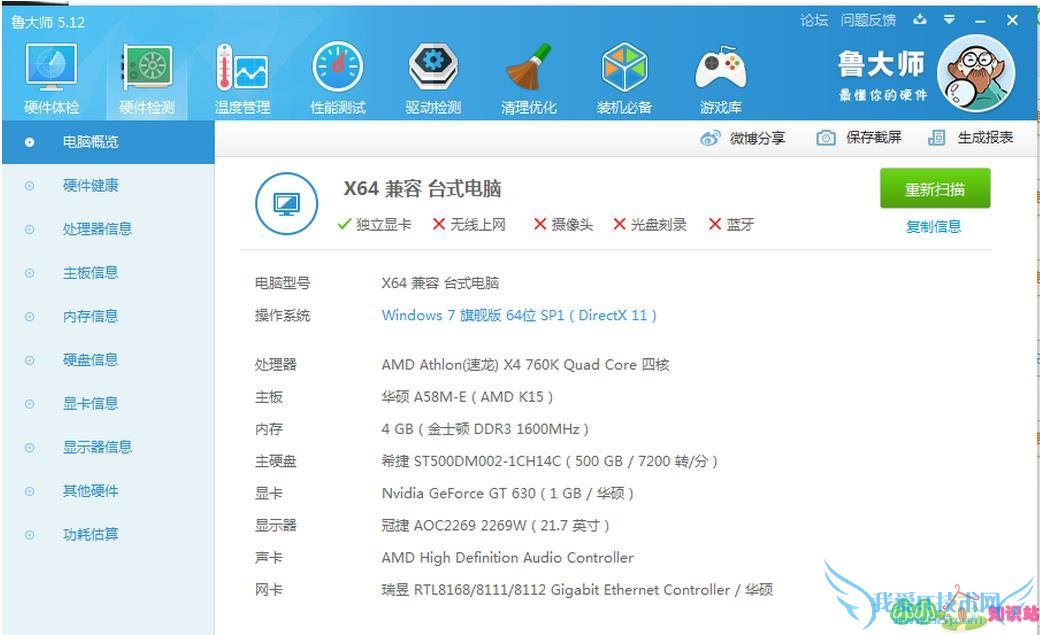Click 生成报表 generate report button
This screenshot has width=1040, height=635.
970,137
